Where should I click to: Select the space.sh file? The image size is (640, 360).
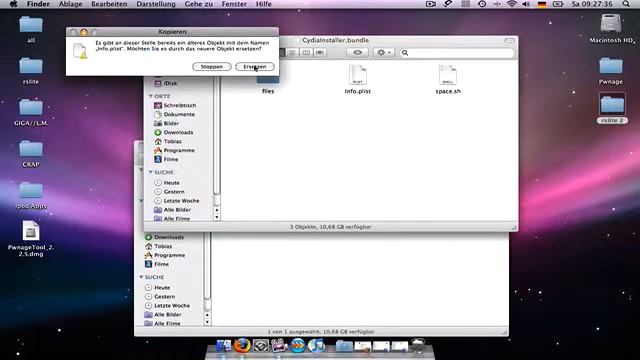pos(448,80)
